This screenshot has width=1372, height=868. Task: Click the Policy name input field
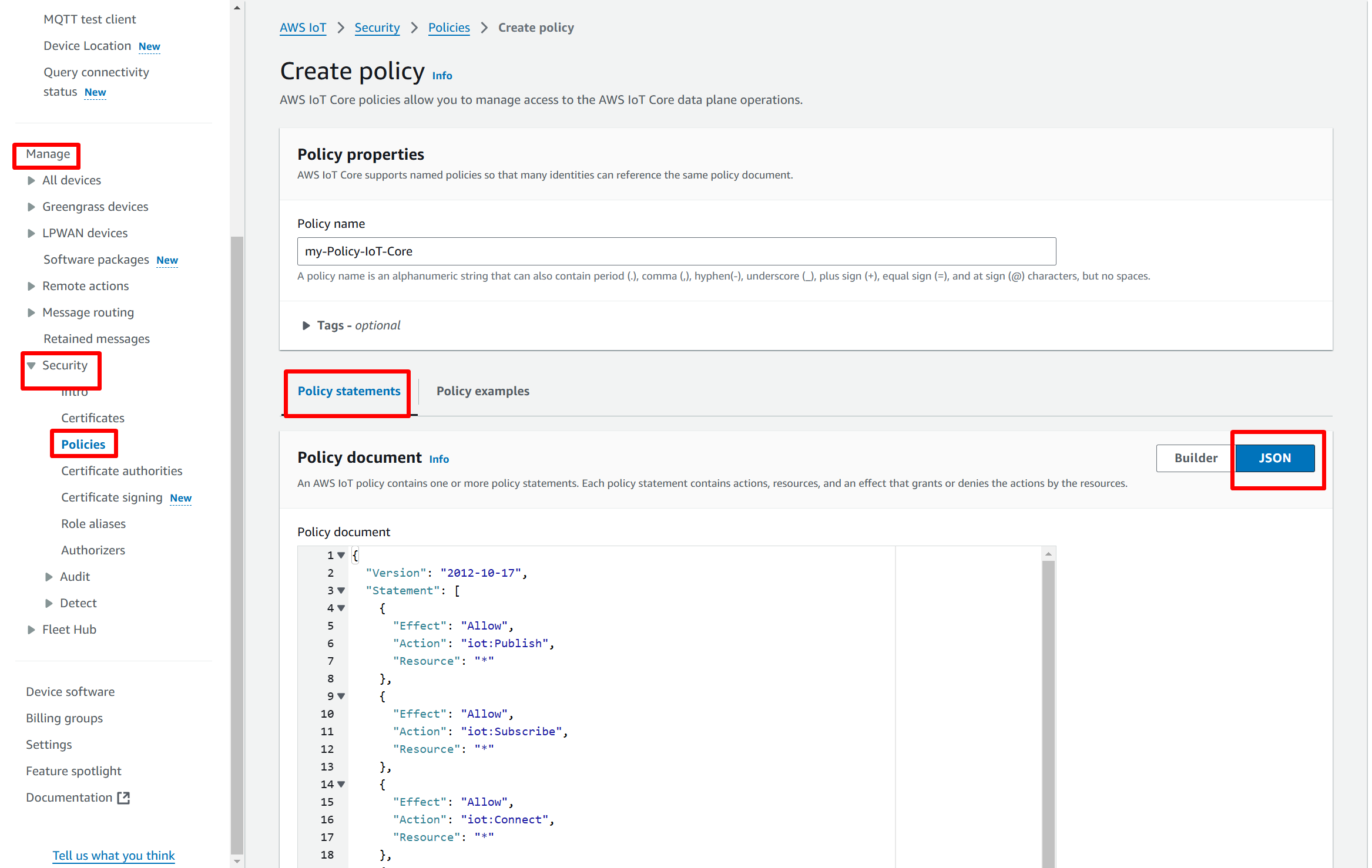(x=676, y=251)
